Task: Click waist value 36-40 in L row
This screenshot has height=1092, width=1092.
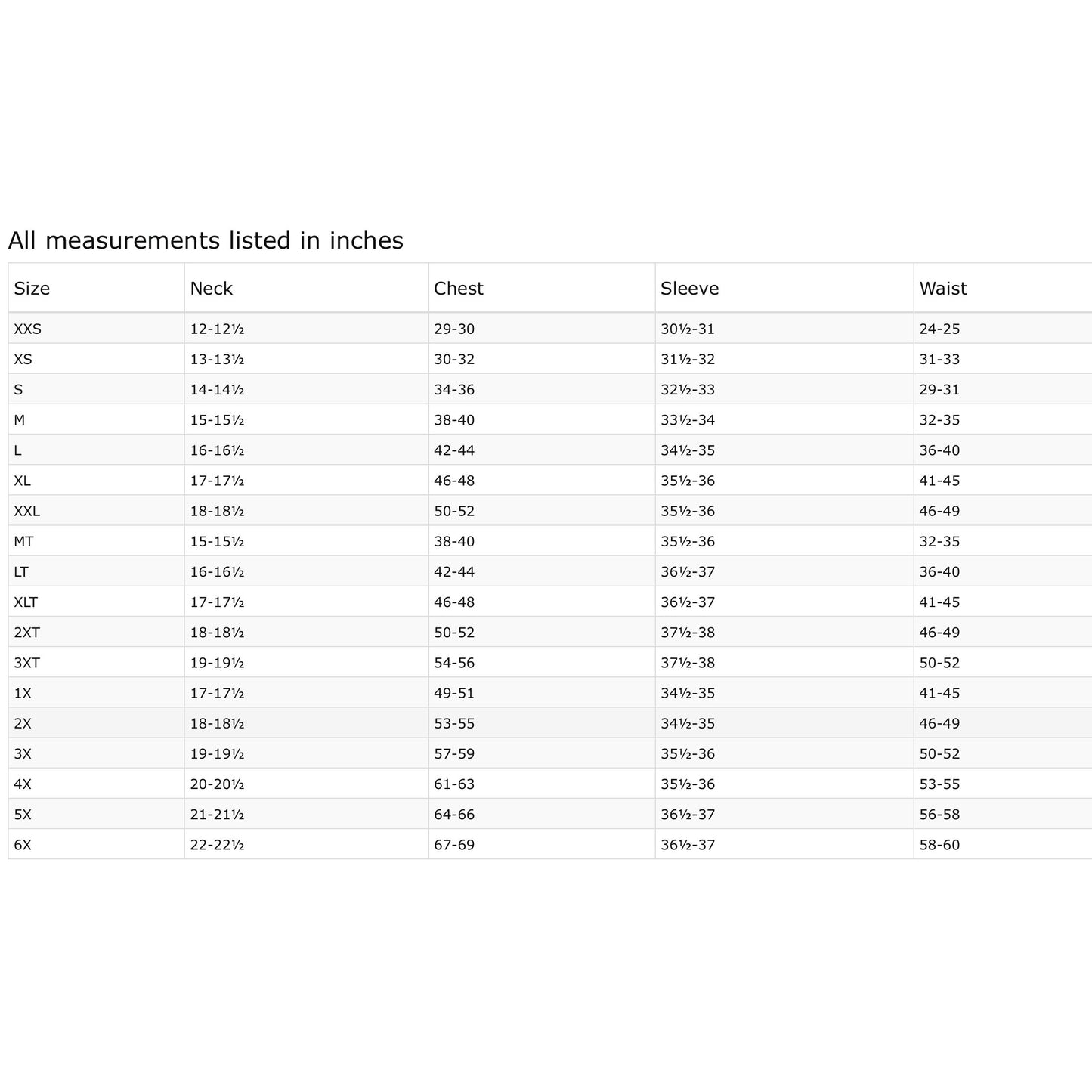Action: pyautogui.click(x=939, y=450)
